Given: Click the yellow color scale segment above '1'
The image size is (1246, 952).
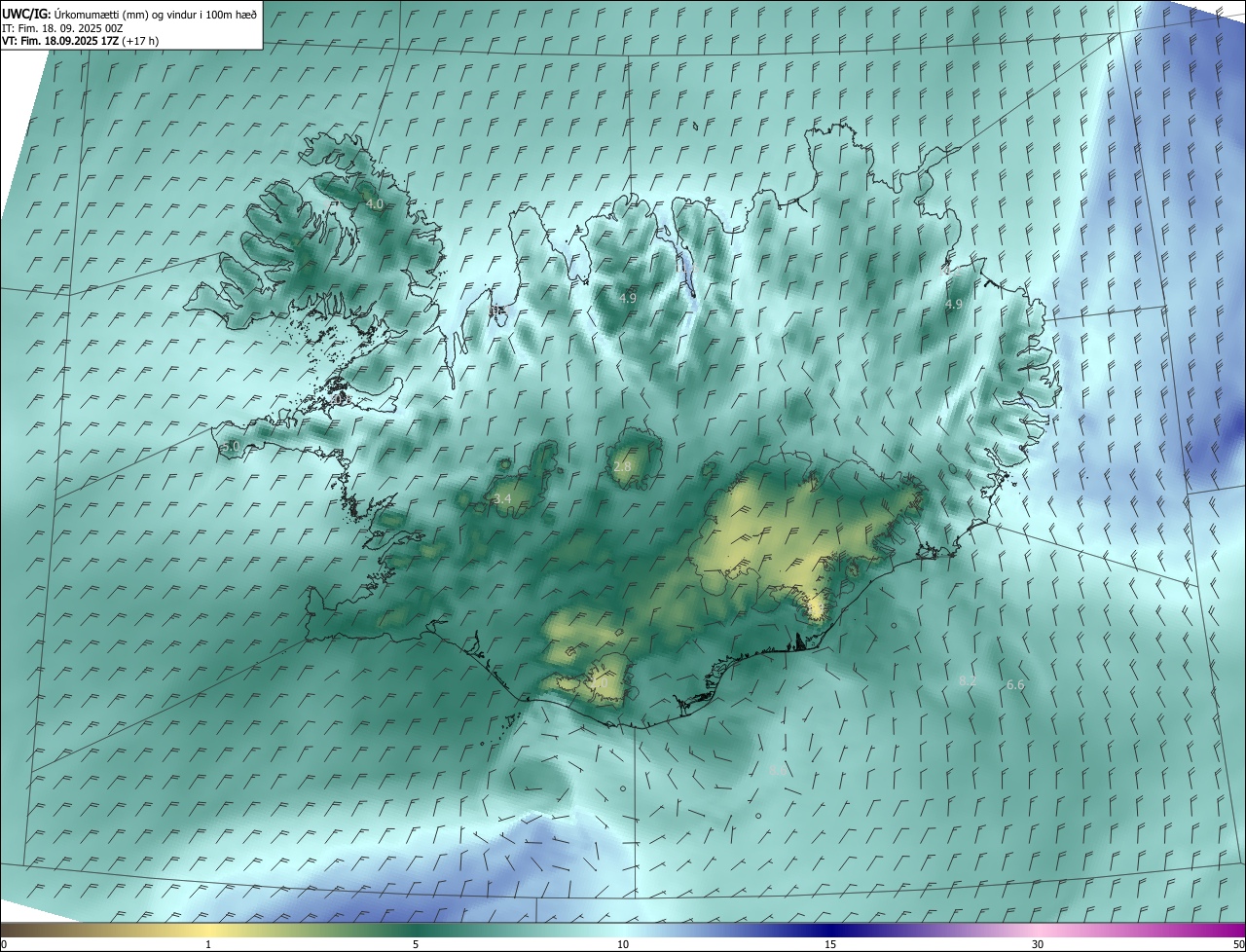Looking at the screenshot, I should point(208,931).
